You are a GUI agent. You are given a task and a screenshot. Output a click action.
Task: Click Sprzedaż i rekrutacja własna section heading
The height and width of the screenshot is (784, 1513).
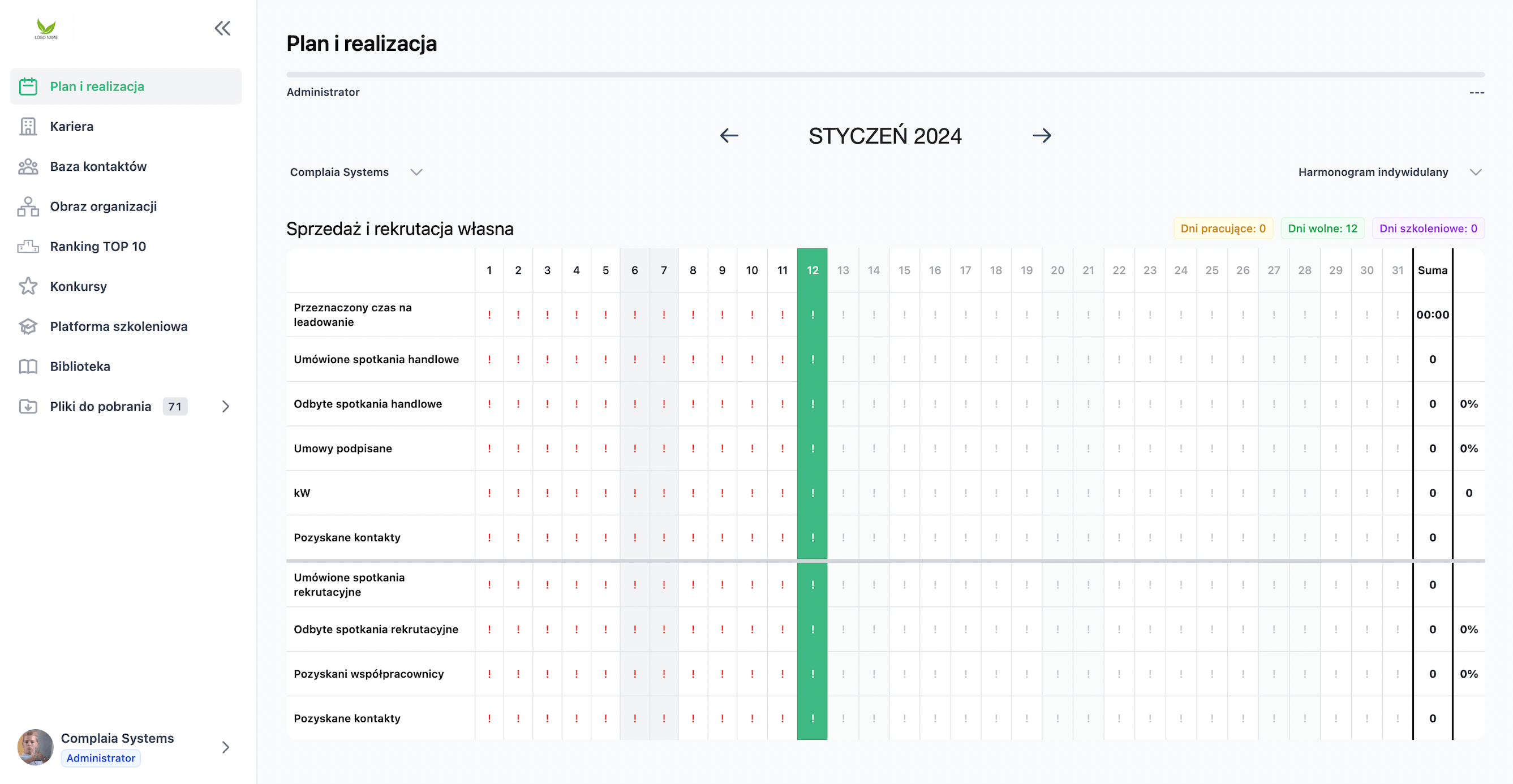[400, 229]
